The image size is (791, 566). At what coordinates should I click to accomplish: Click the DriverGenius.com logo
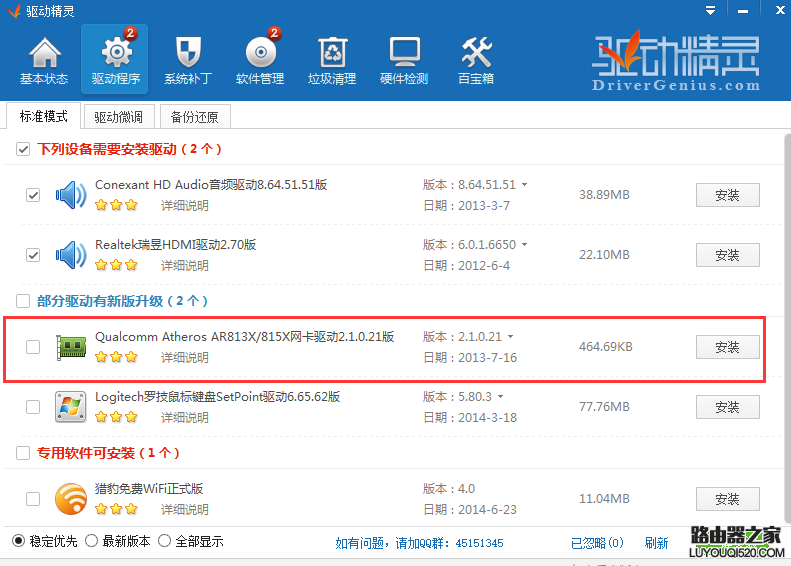pyautogui.click(x=676, y=62)
